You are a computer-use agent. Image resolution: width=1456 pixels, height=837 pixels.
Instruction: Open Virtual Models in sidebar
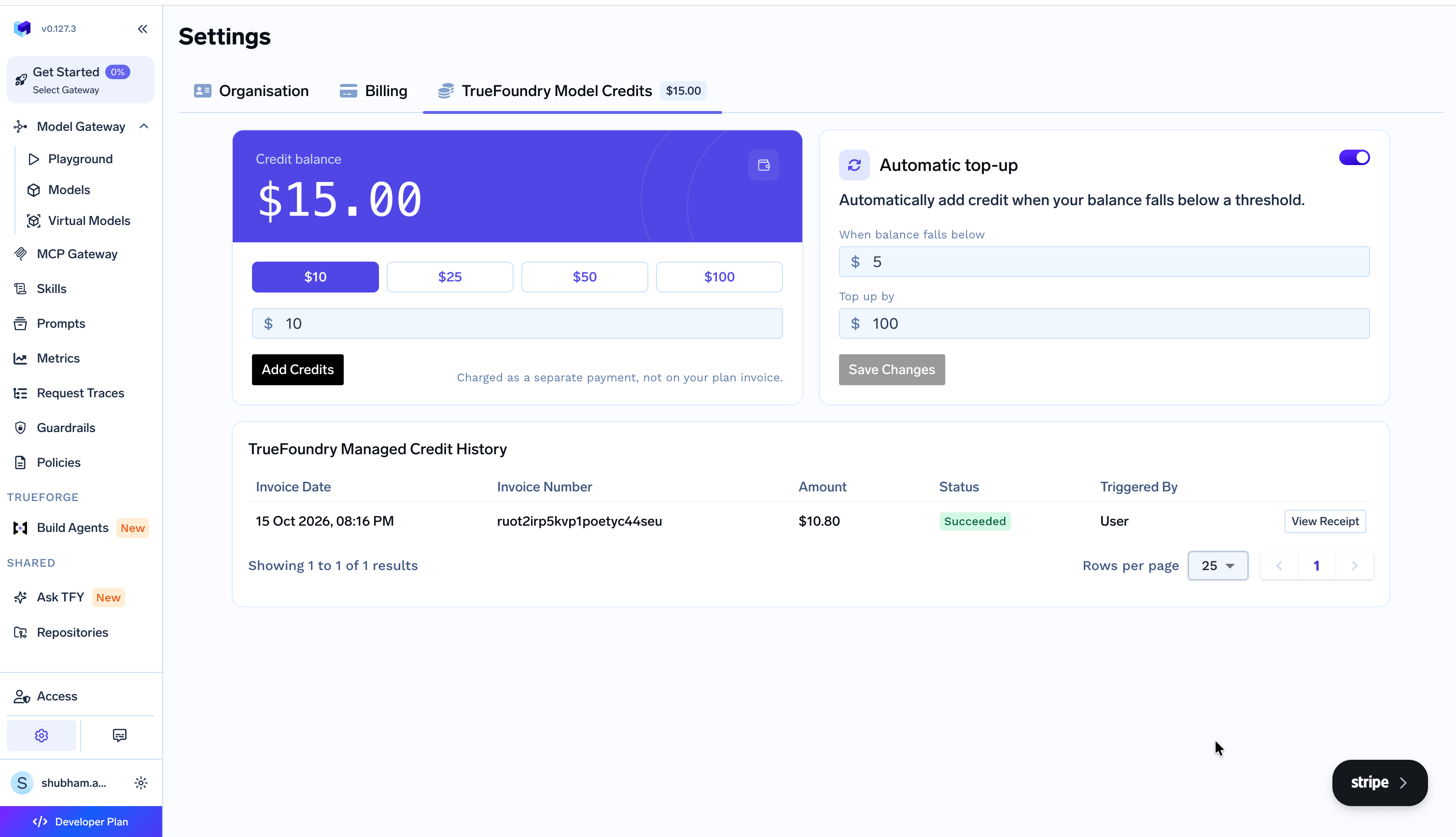[x=89, y=221]
